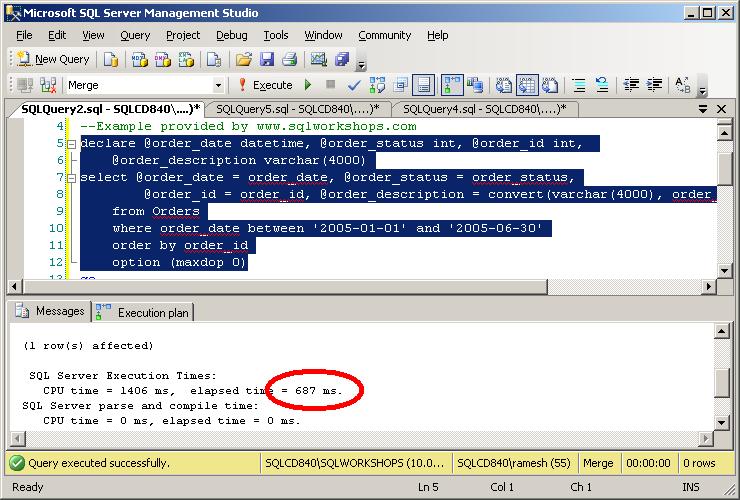This screenshot has height=500, width=740.
Task: Open the Tools menu
Action: [x=276, y=35]
